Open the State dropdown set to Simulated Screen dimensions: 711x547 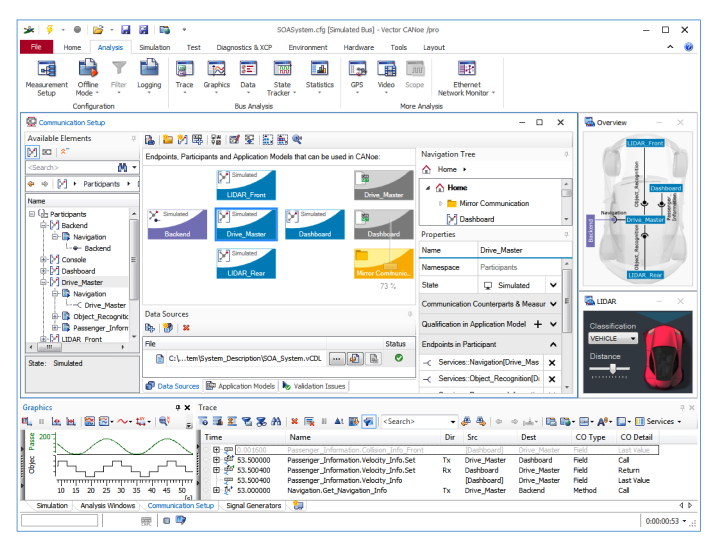pos(553,285)
